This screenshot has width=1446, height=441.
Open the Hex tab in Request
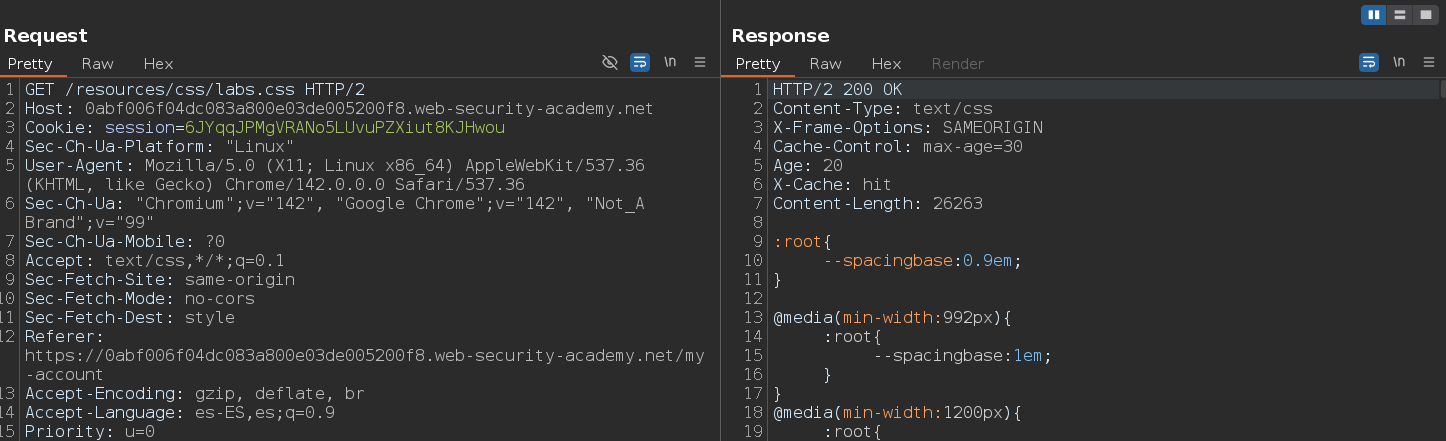158,63
